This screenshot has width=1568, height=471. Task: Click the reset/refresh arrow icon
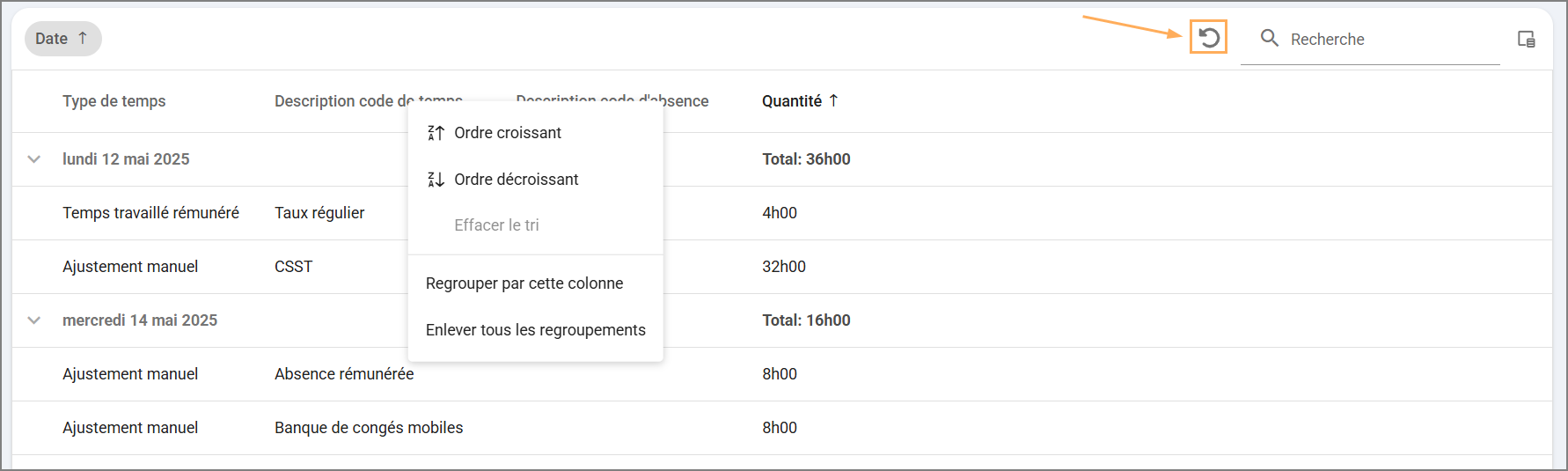click(1209, 38)
